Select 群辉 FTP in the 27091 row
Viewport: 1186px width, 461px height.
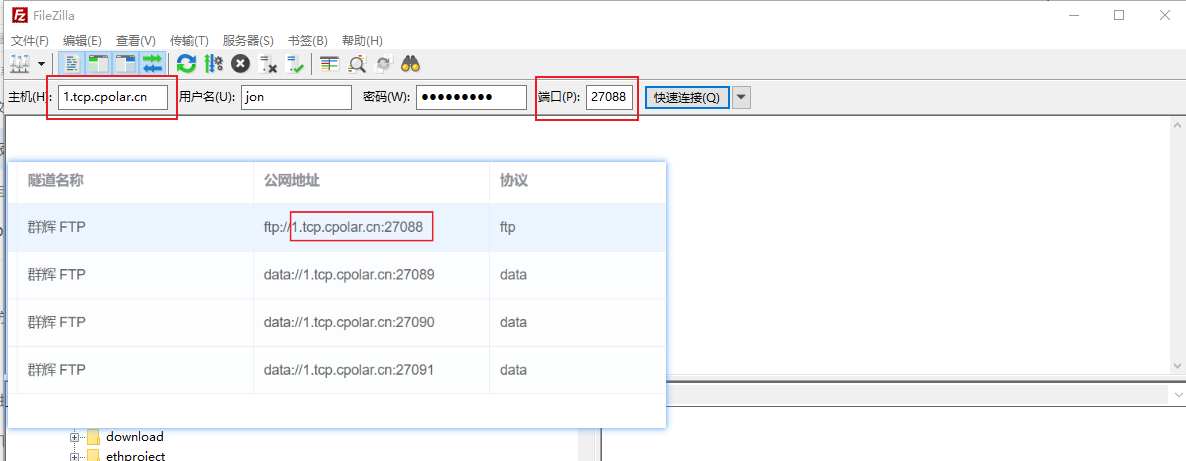pyautogui.click(x=57, y=369)
